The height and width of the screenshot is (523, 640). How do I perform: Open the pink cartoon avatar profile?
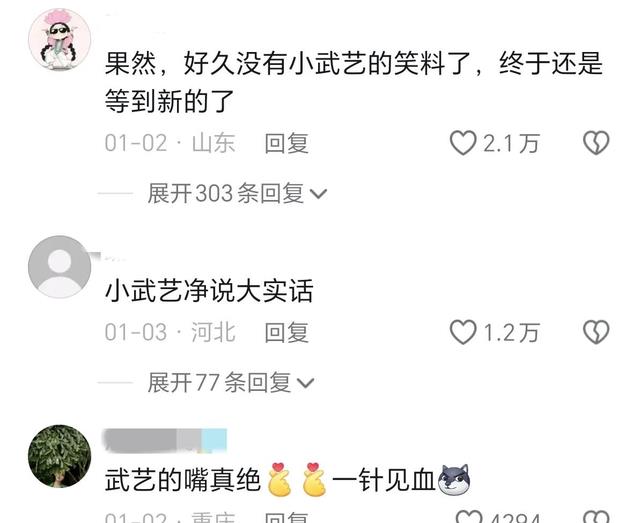pyautogui.click(x=60, y=40)
